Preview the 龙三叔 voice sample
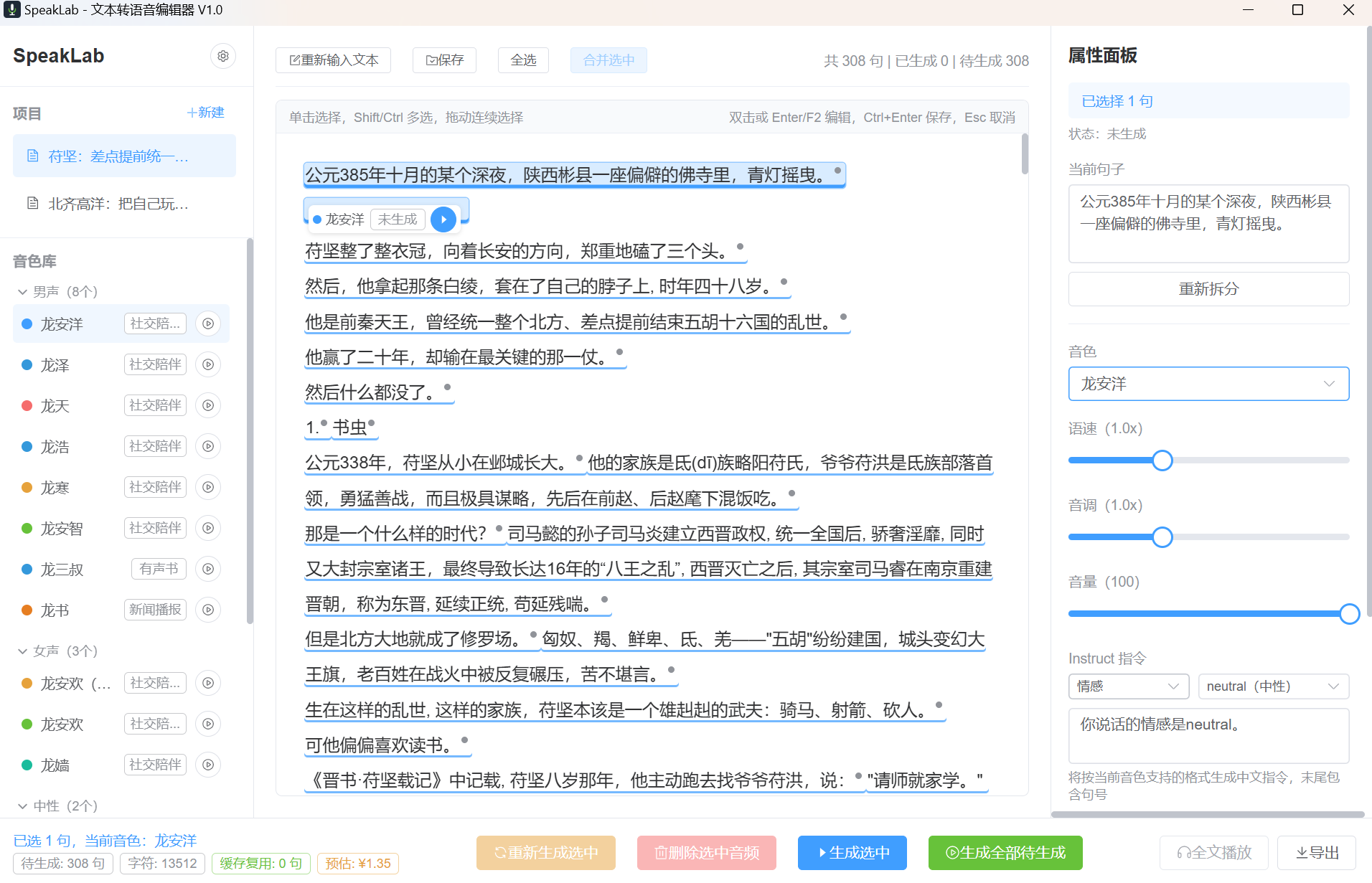Screen dimensions: 1372x883 click(x=208, y=569)
